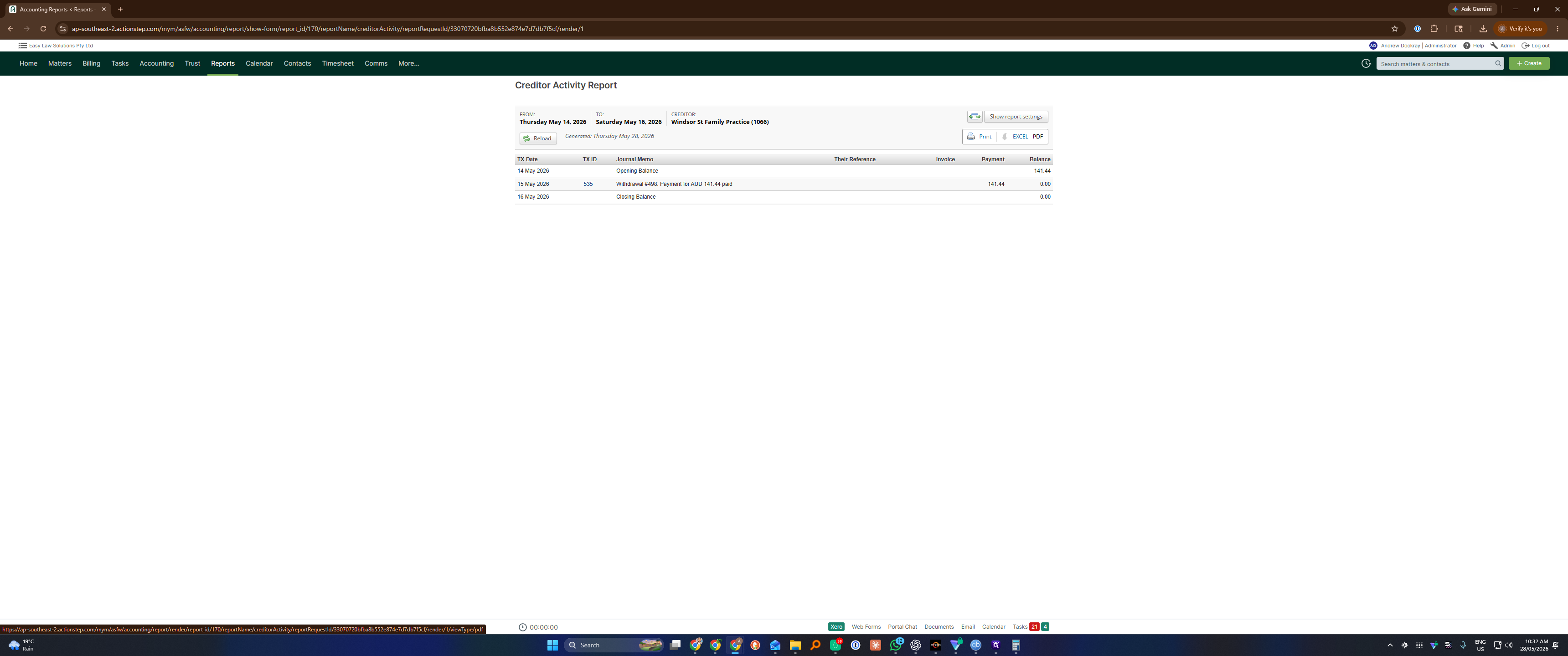Click the Log out icon
The width and height of the screenshot is (1568, 656).
coord(1526,46)
